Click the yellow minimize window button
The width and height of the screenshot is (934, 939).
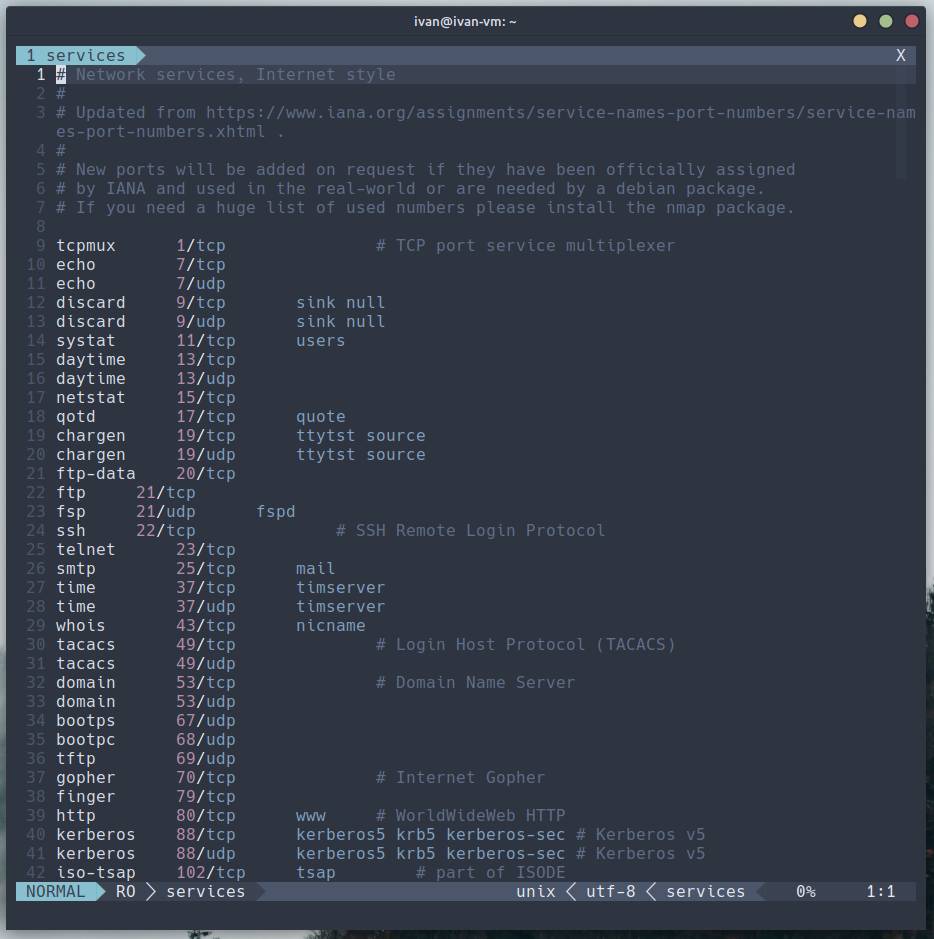pyautogui.click(x=860, y=21)
